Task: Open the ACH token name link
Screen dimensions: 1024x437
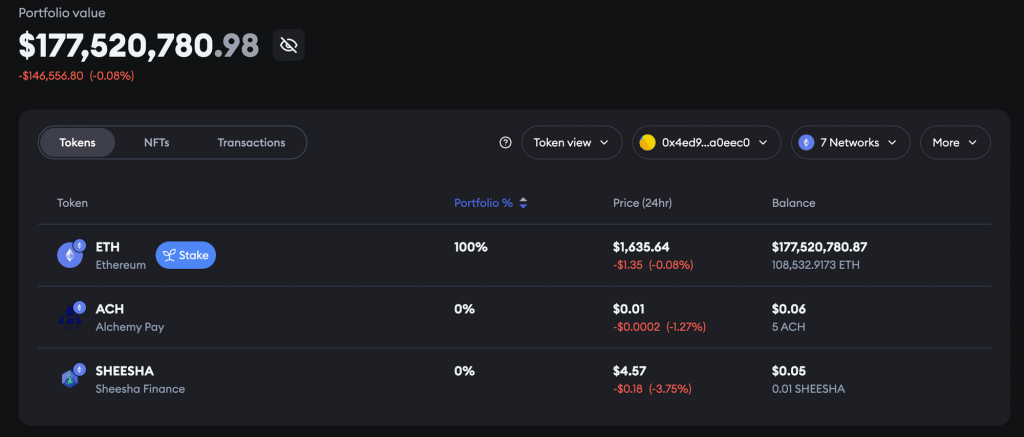Action: (x=110, y=309)
